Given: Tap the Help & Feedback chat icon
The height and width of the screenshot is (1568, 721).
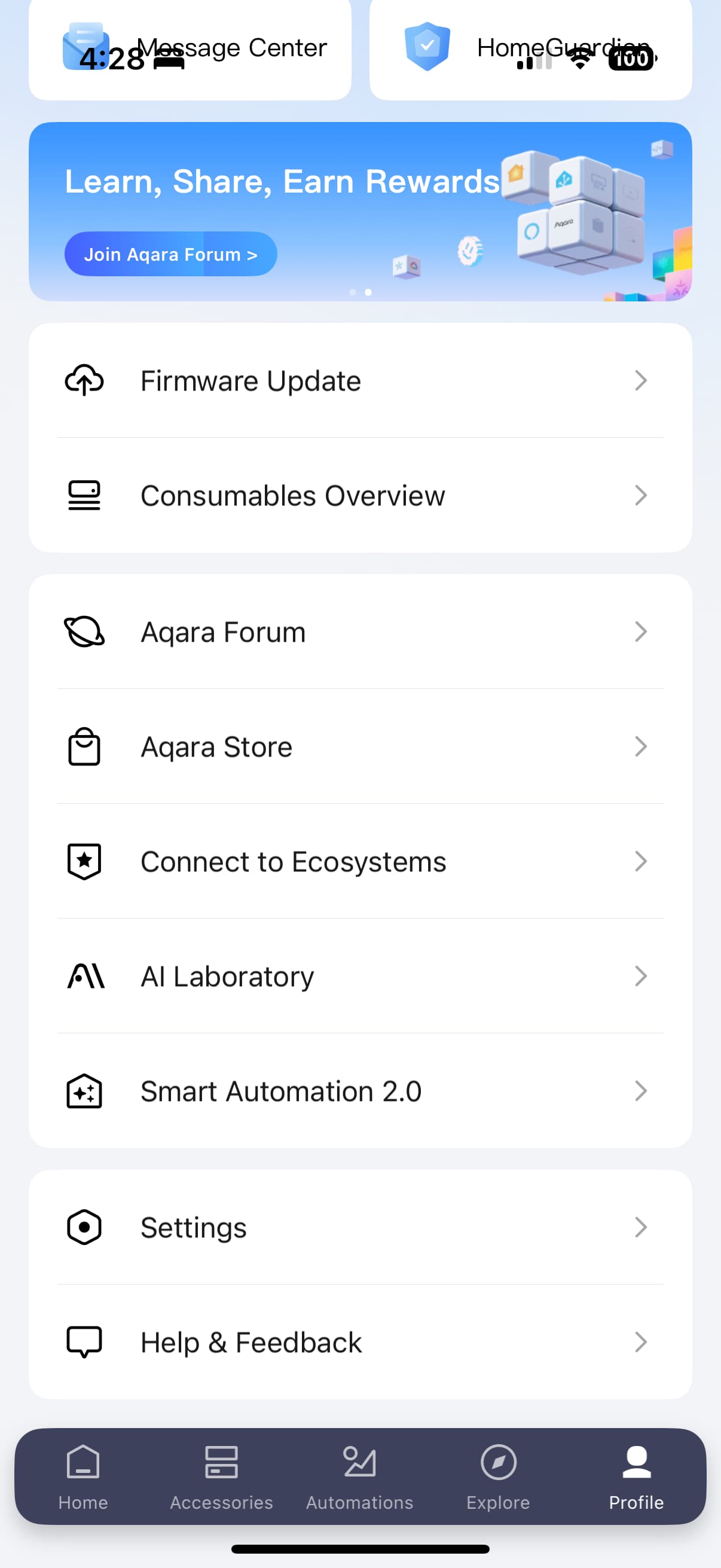Looking at the screenshot, I should click(x=84, y=1341).
